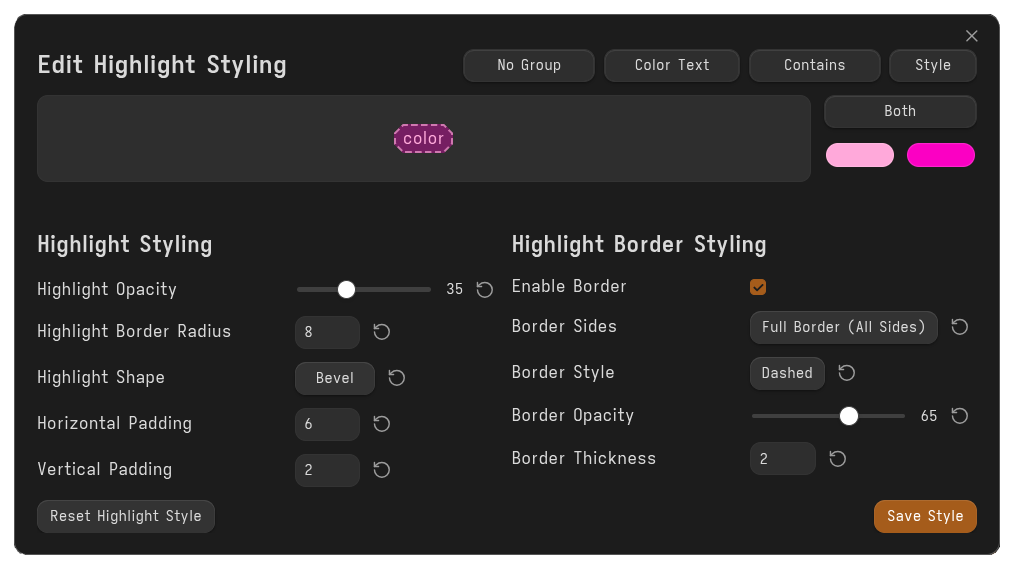Click the 'Edit Highlight Styling' title
1014x570 pixels.
[162, 65]
